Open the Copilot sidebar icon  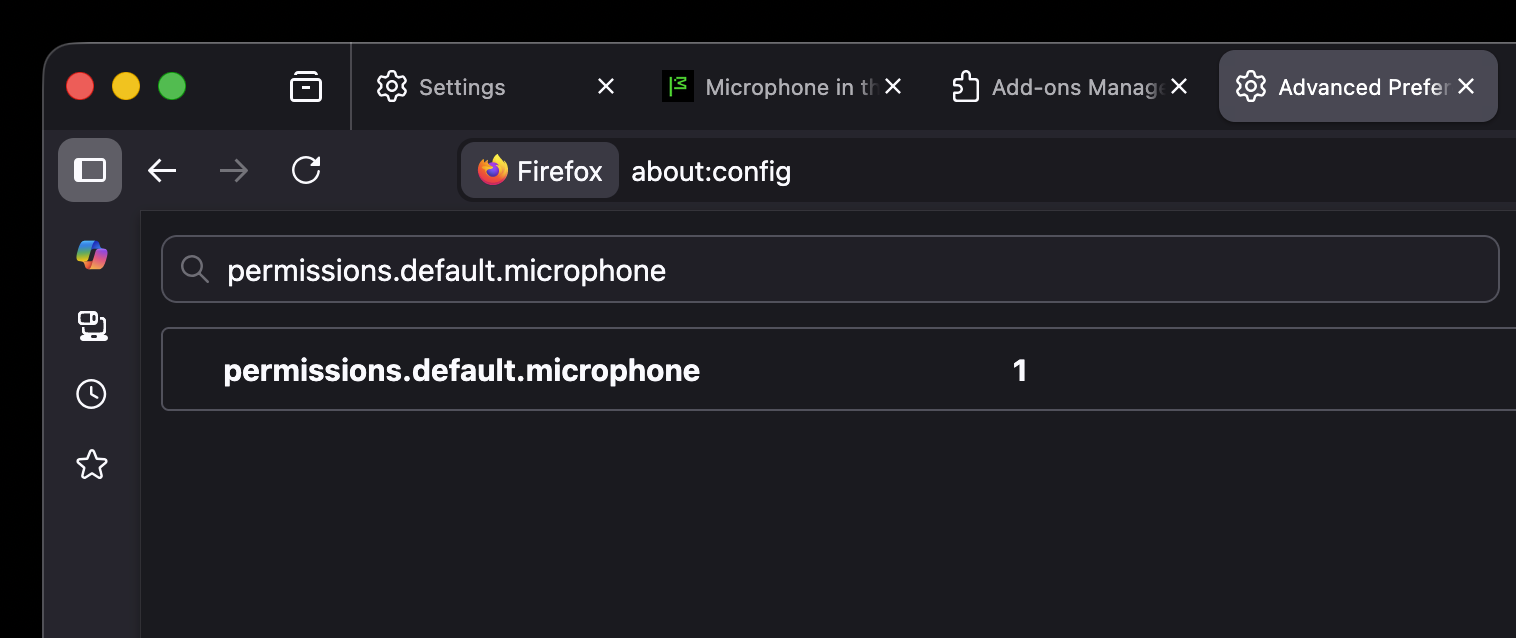(92, 255)
